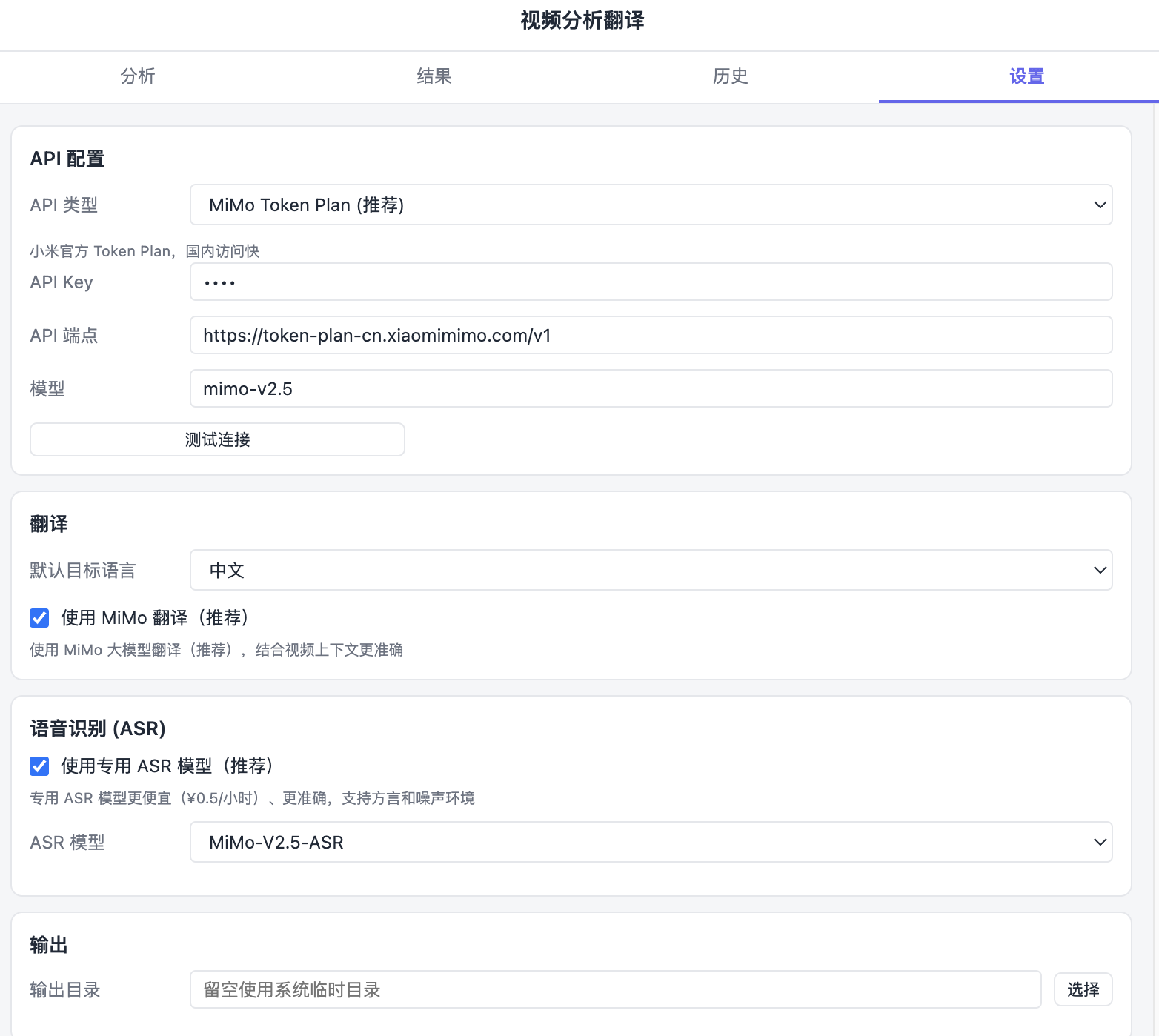Switch to the 分析 tab
1159x1036 pixels.
pyautogui.click(x=138, y=76)
